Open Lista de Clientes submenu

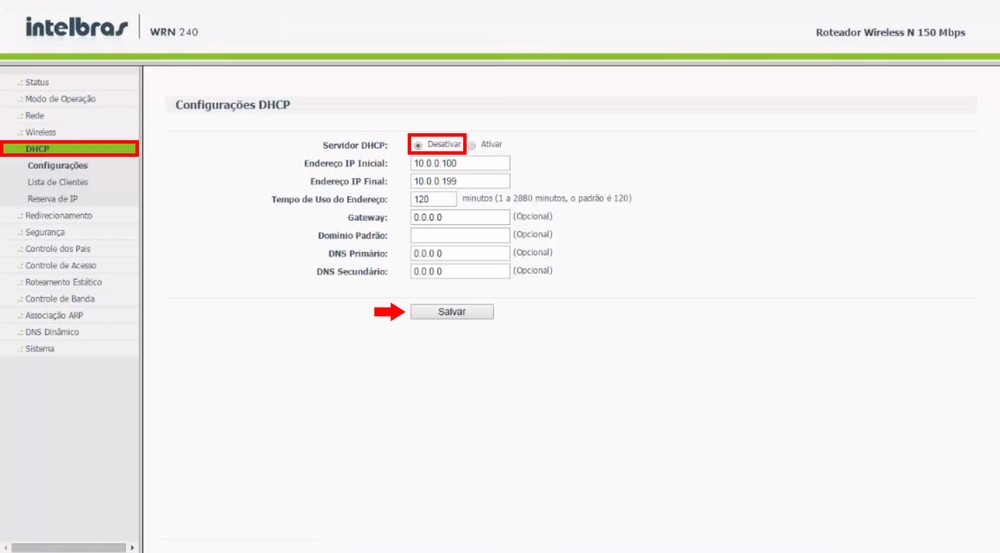coord(57,182)
